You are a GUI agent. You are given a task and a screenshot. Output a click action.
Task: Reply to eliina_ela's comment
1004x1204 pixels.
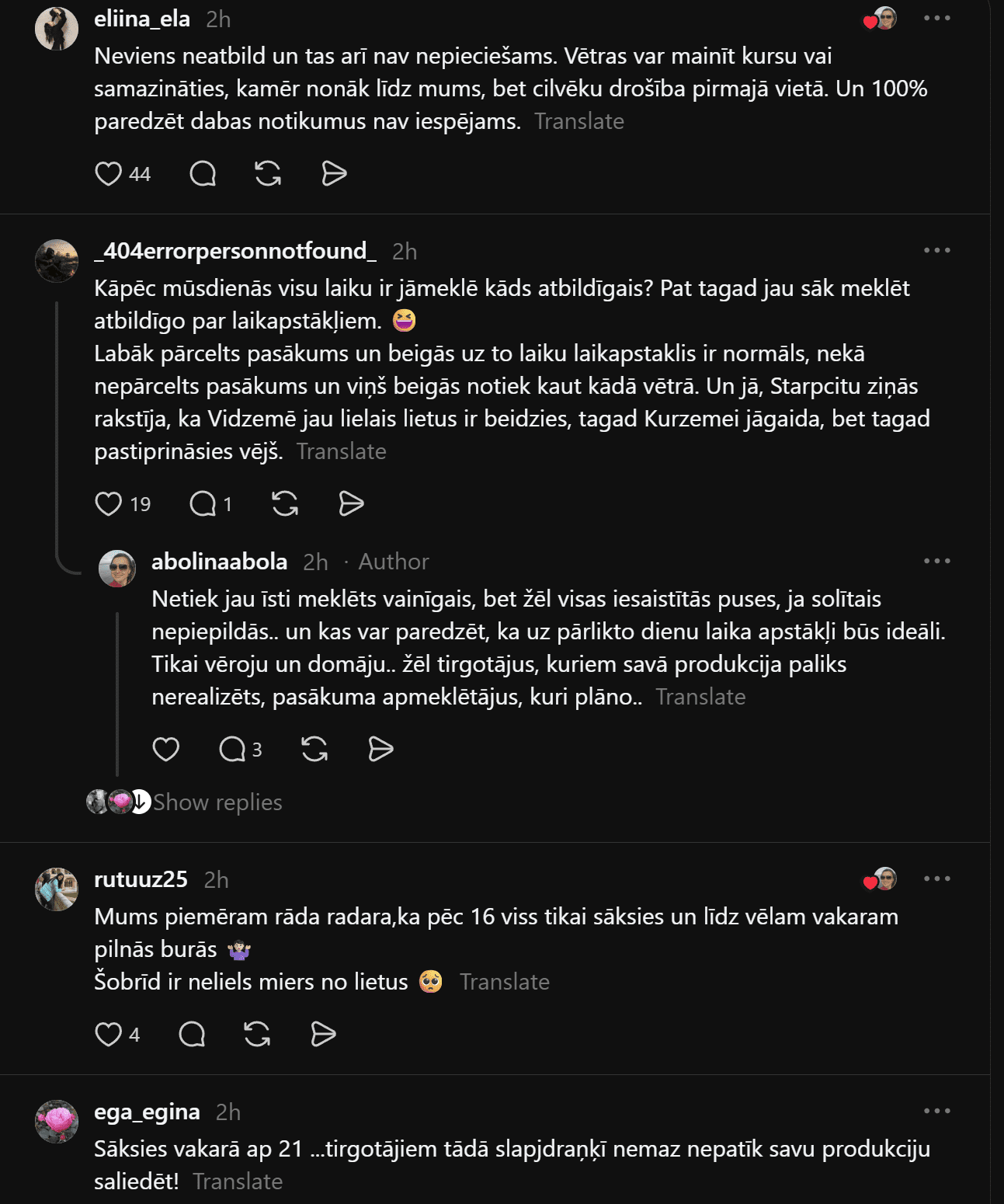tap(203, 173)
